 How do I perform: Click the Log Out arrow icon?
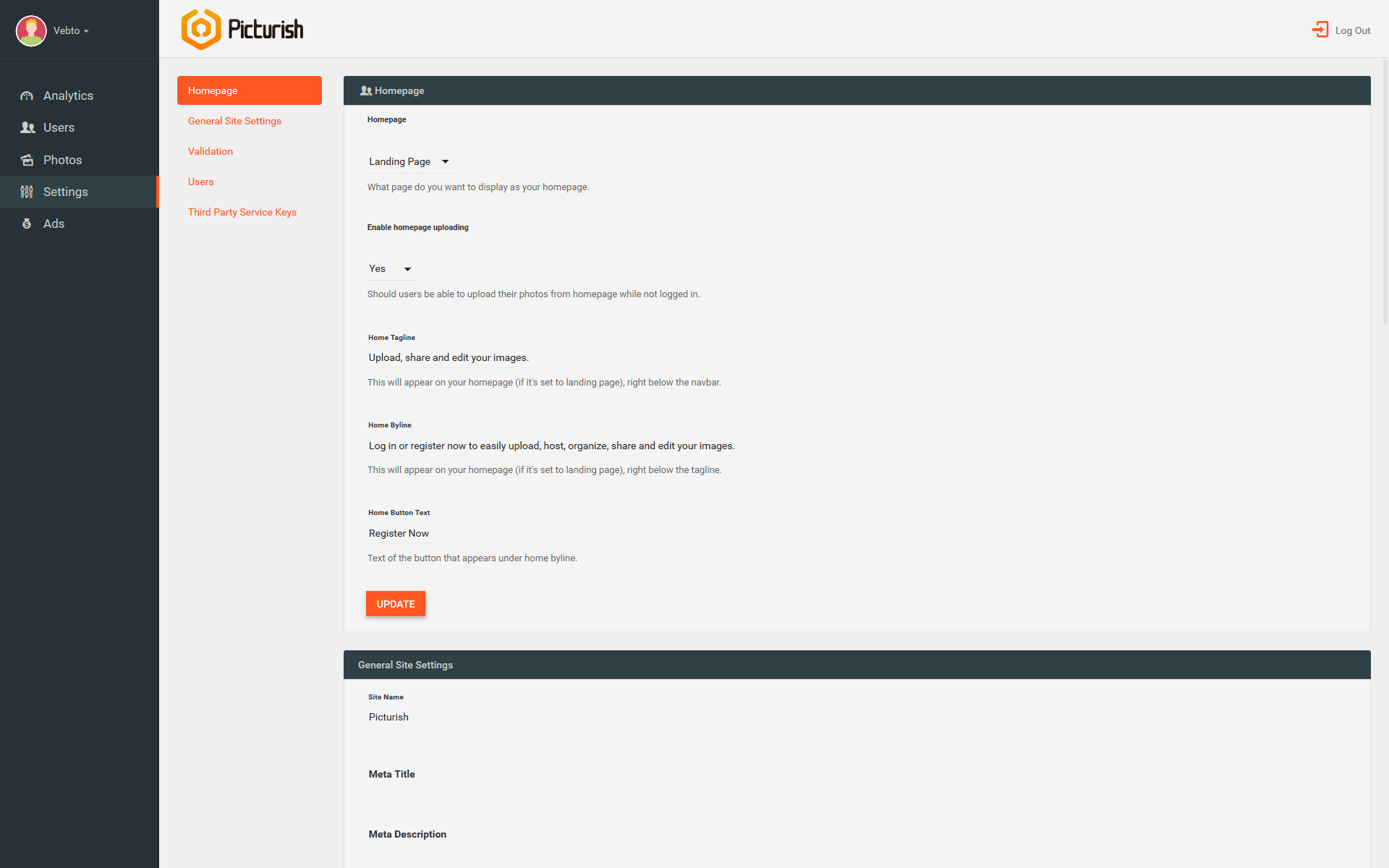[1320, 30]
